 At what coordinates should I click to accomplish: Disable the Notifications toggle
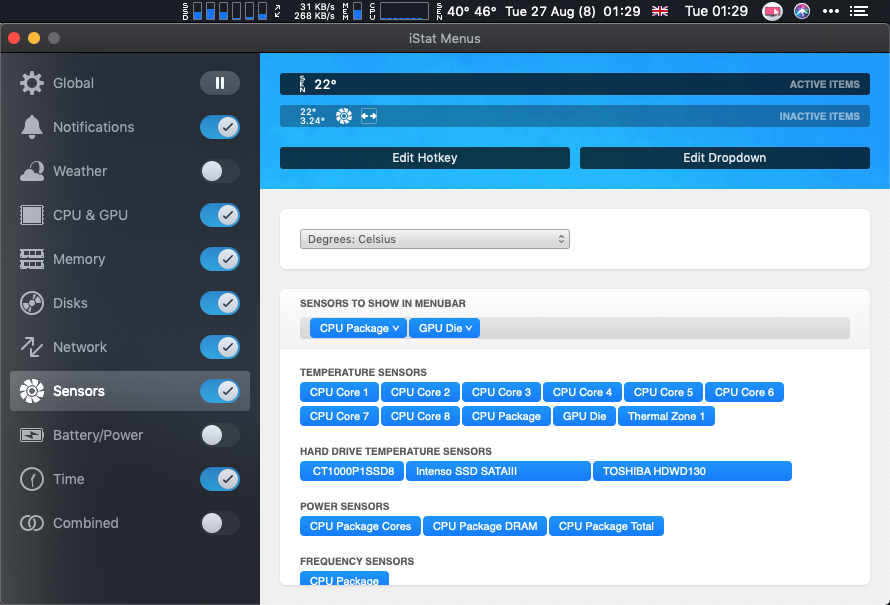pyautogui.click(x=220, y=127)
